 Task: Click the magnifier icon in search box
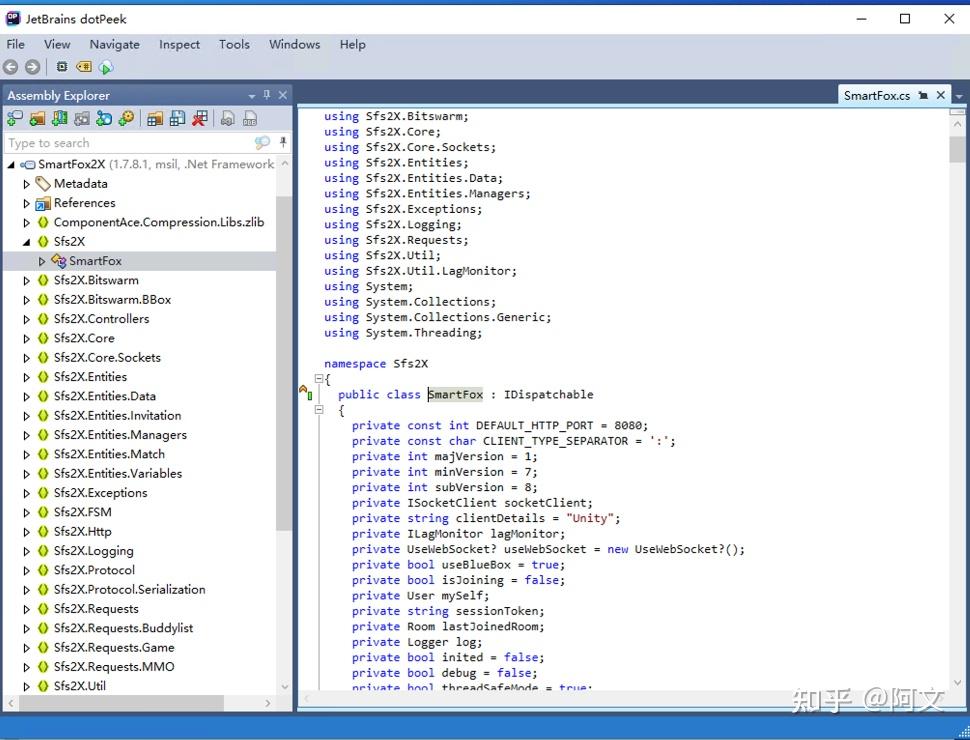coord(262,143)
